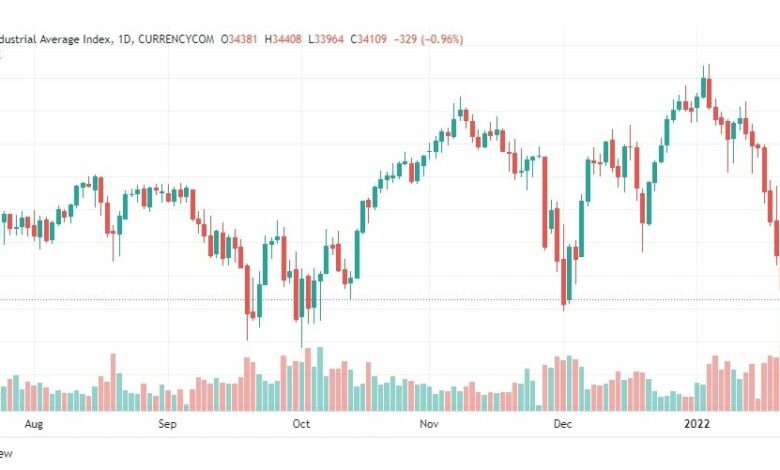
Task: Click the open value O34381
Action: (x=239, y=39)
